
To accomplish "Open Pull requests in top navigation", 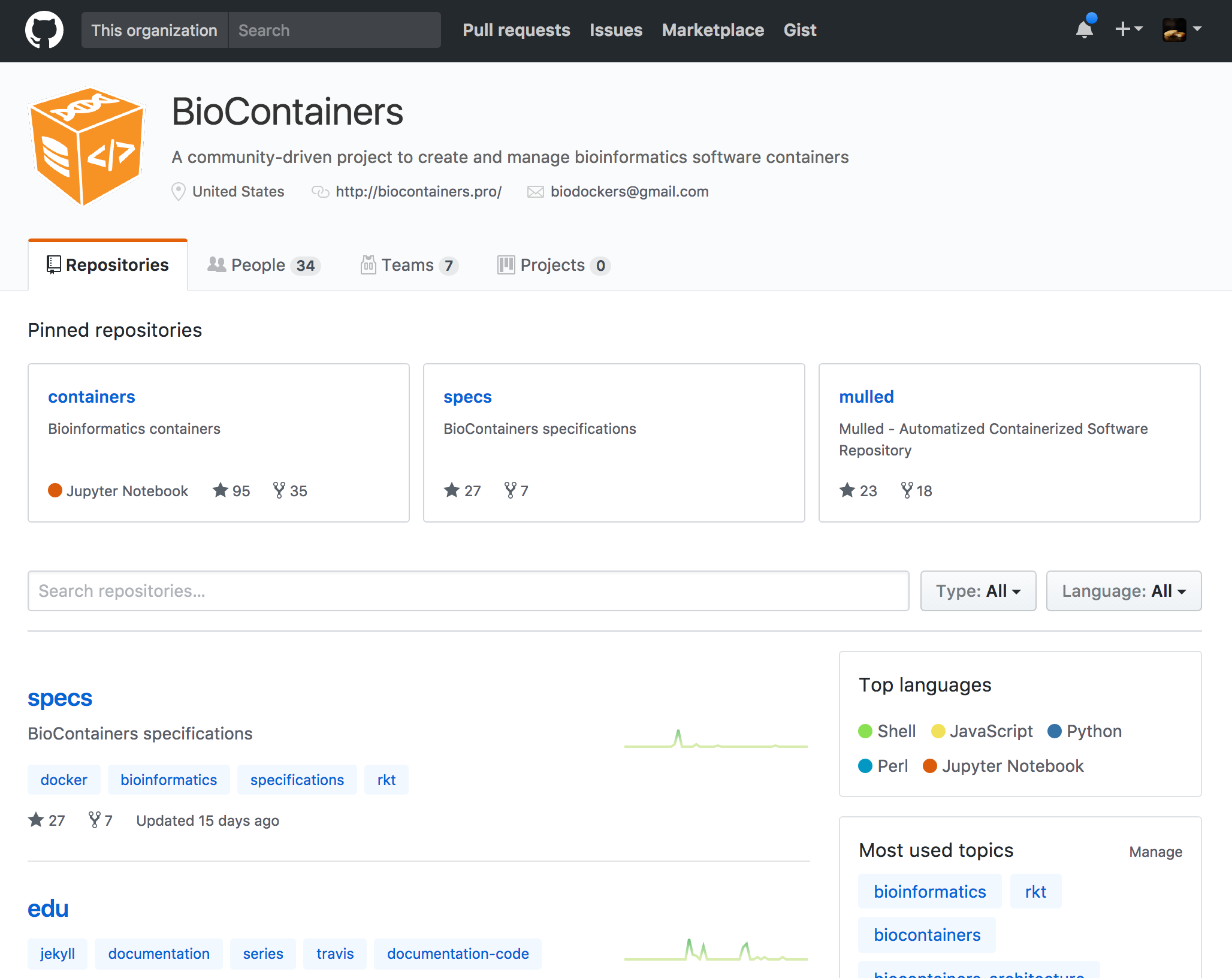I will point(517,30).
